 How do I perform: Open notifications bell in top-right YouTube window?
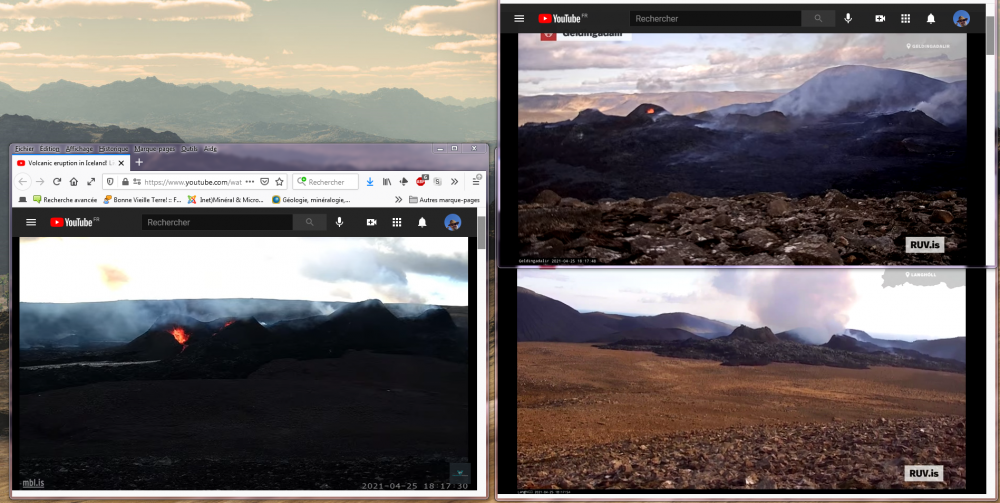coord(931,18)
